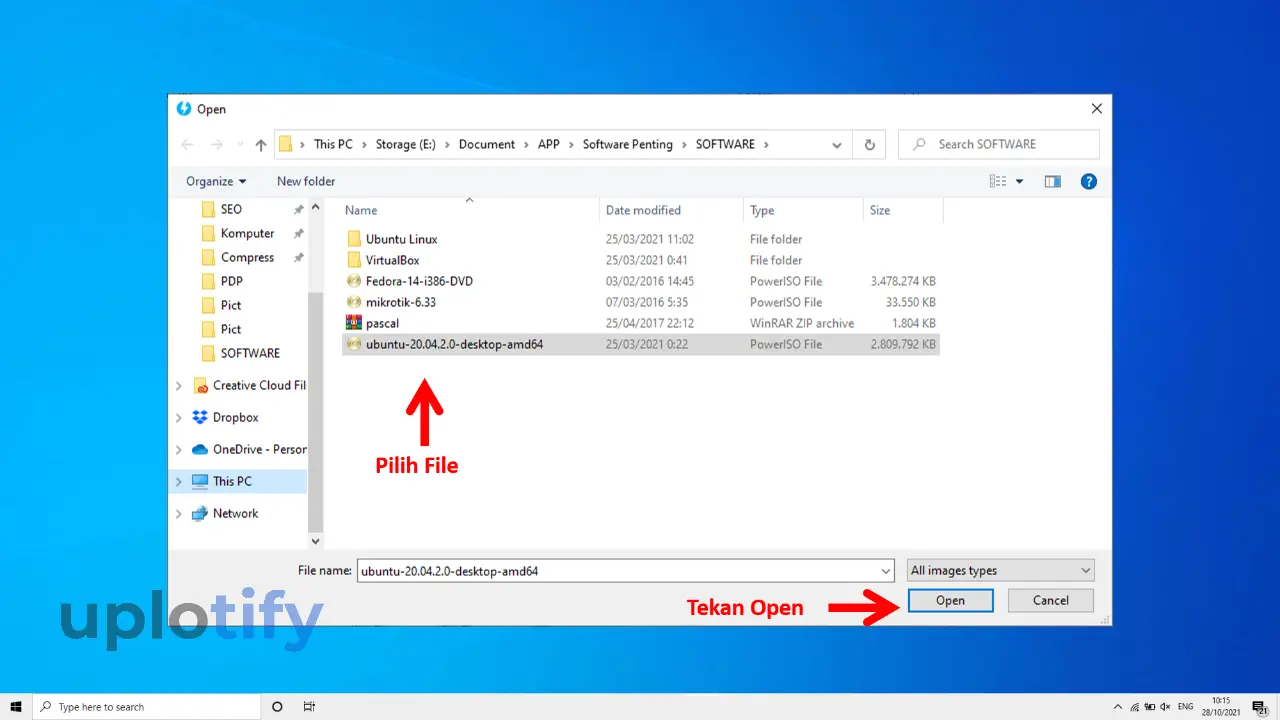Screen dimensions: 1280x720
Task: Open the All images types dropdown
Action: [x=1001, y=571]
